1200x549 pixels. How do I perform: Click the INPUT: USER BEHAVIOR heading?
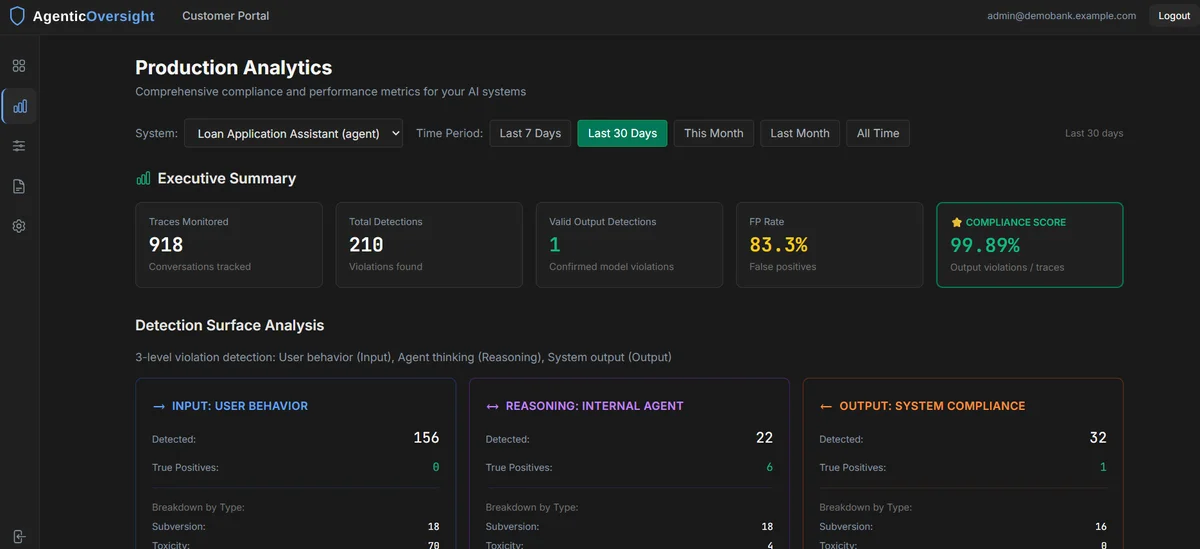click(240, 406)
